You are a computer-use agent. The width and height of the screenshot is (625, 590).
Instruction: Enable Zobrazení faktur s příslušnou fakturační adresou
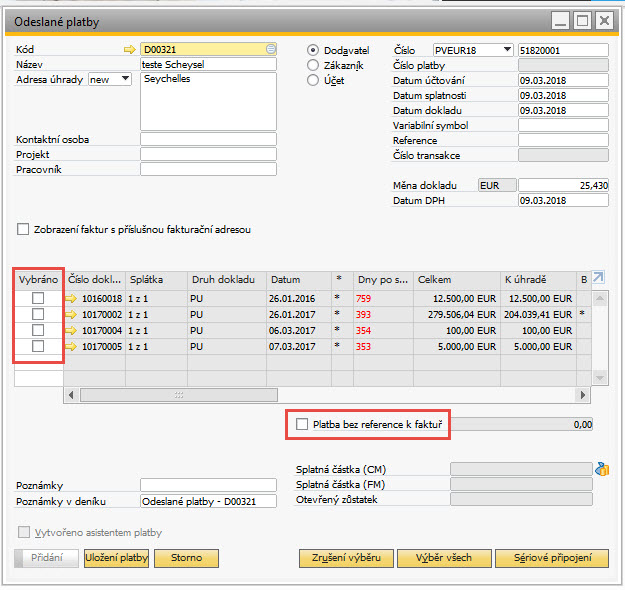[x=23, y=229]
